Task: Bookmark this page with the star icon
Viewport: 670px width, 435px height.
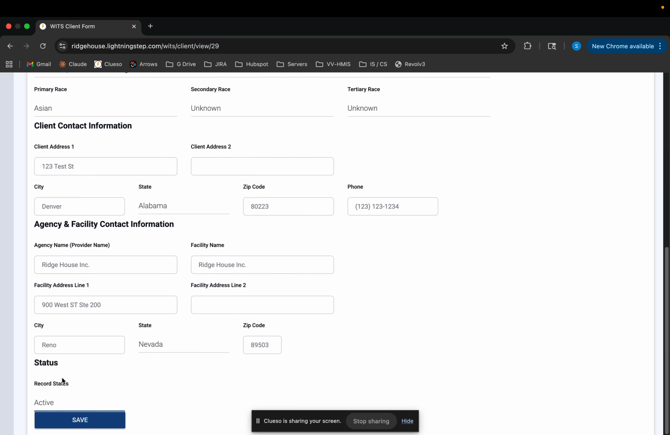Action: pos(504,46)
